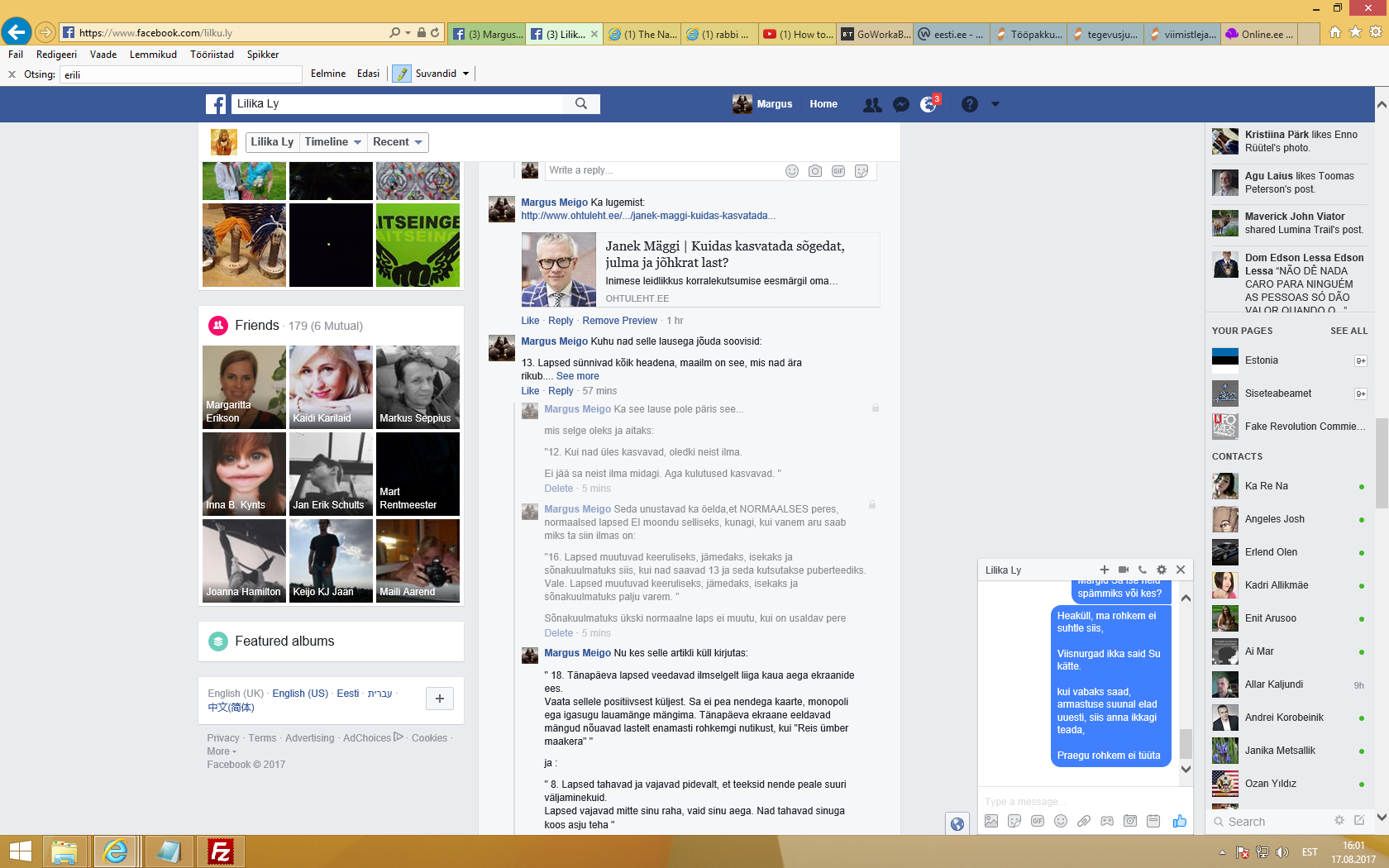The image size is (1389, 868).
Task: Open the Lemmikud menu
Action: pyautogui.click(x=153, y=55)
